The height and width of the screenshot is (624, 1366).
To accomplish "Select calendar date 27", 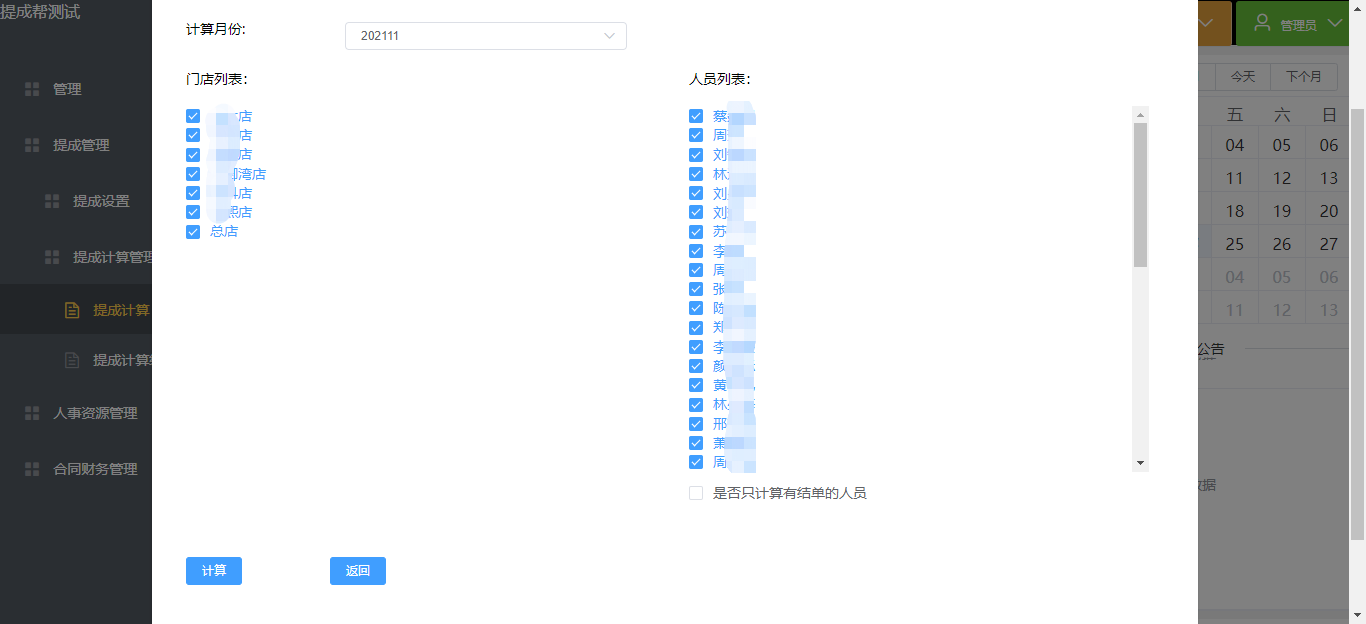I will [1329, 244].
